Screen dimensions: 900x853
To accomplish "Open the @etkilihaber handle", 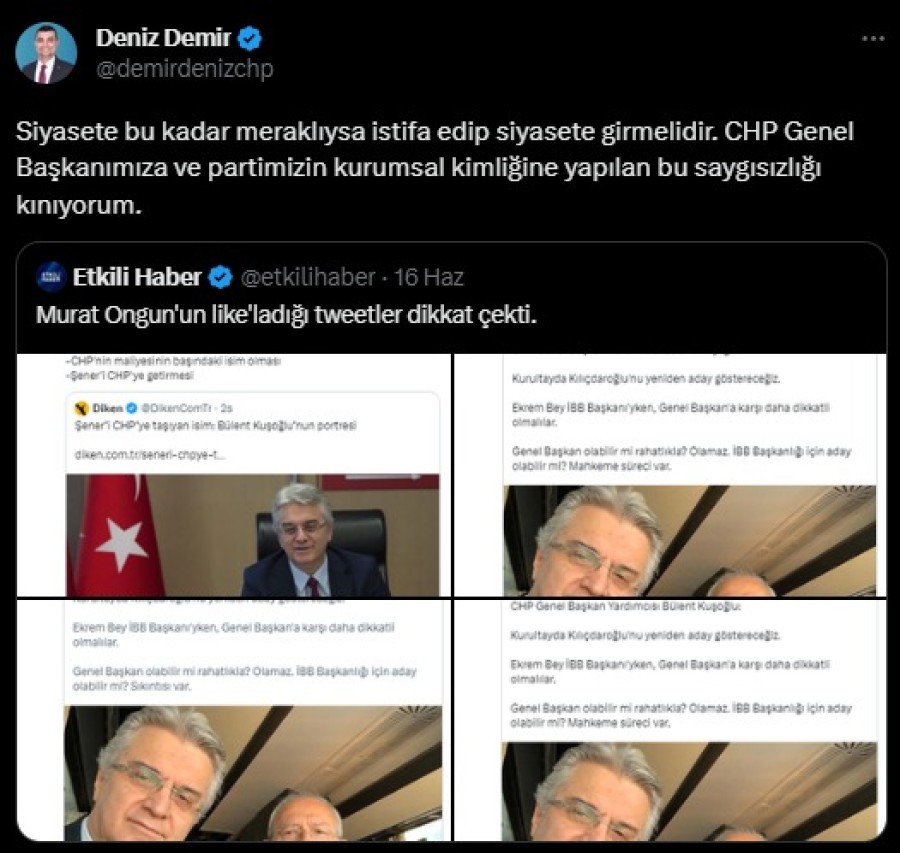I will pos(308,277).
